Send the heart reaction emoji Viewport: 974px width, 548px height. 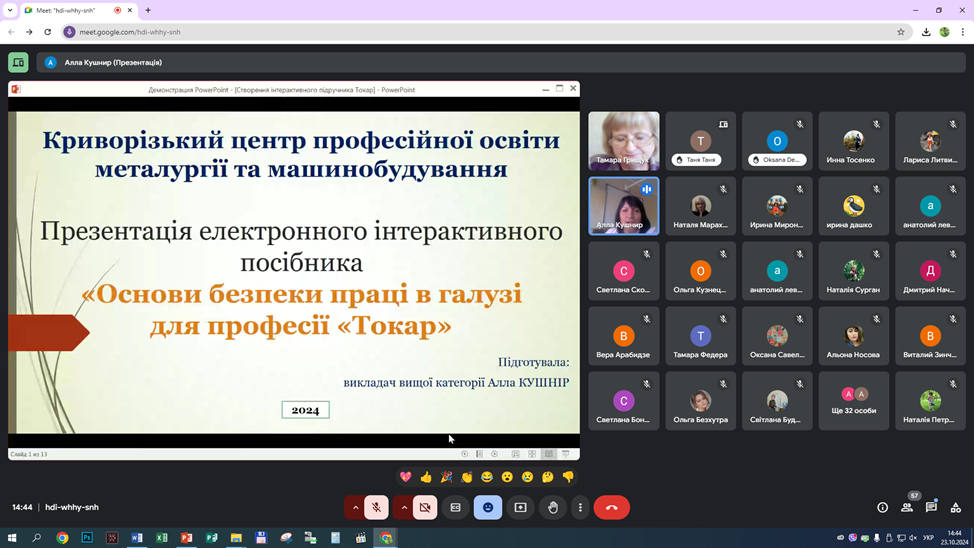coord(405,477)
